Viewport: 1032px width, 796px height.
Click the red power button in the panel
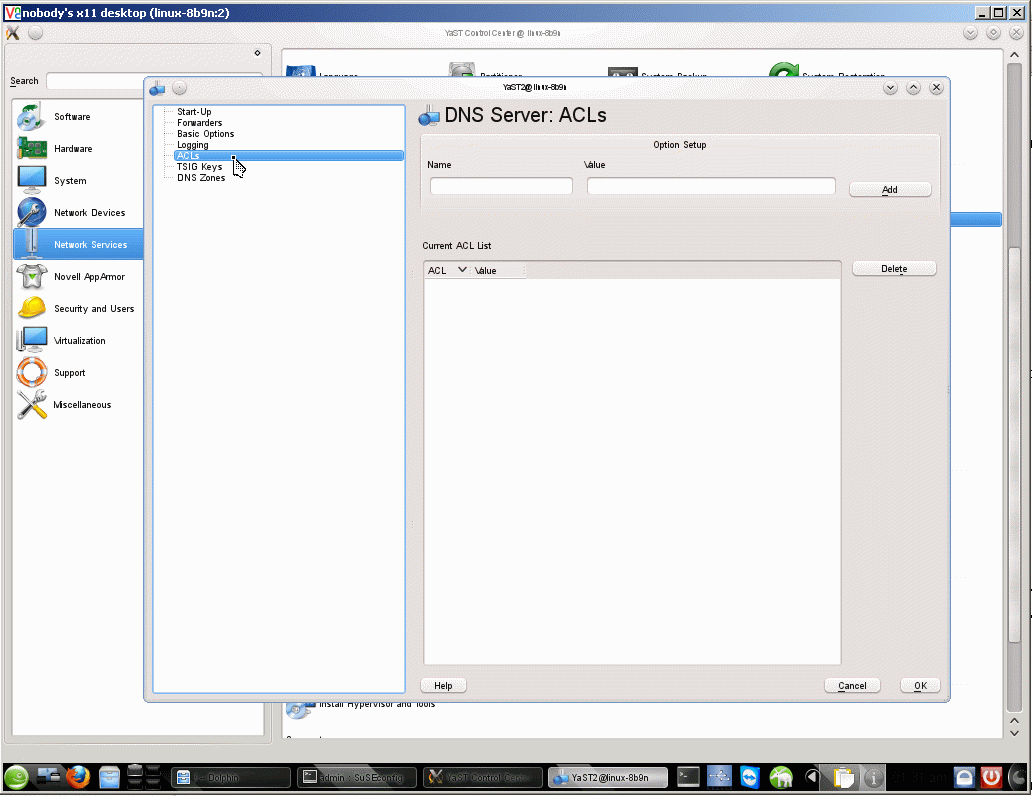click(x=991, y=778)
